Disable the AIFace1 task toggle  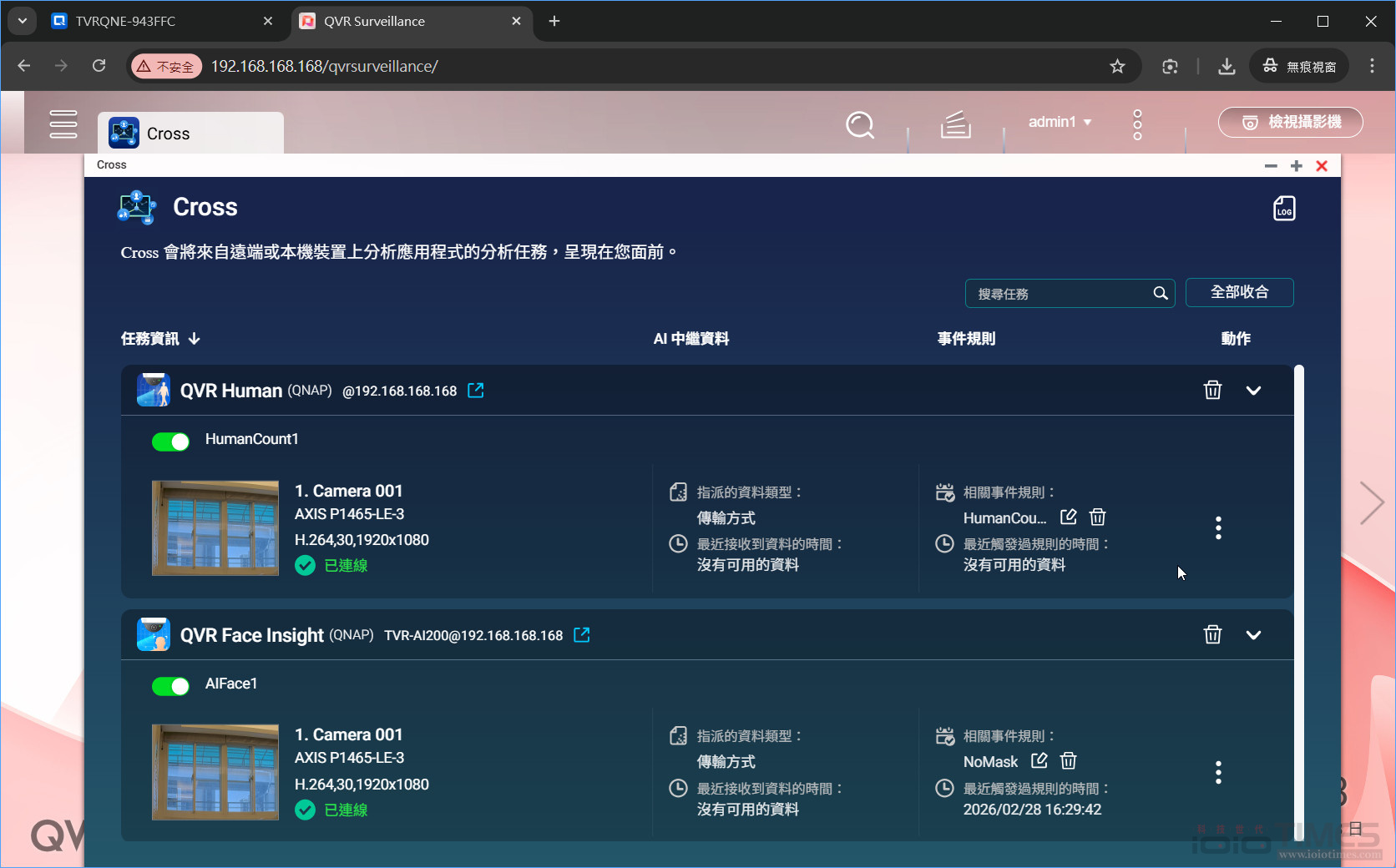tap(170, 686)
